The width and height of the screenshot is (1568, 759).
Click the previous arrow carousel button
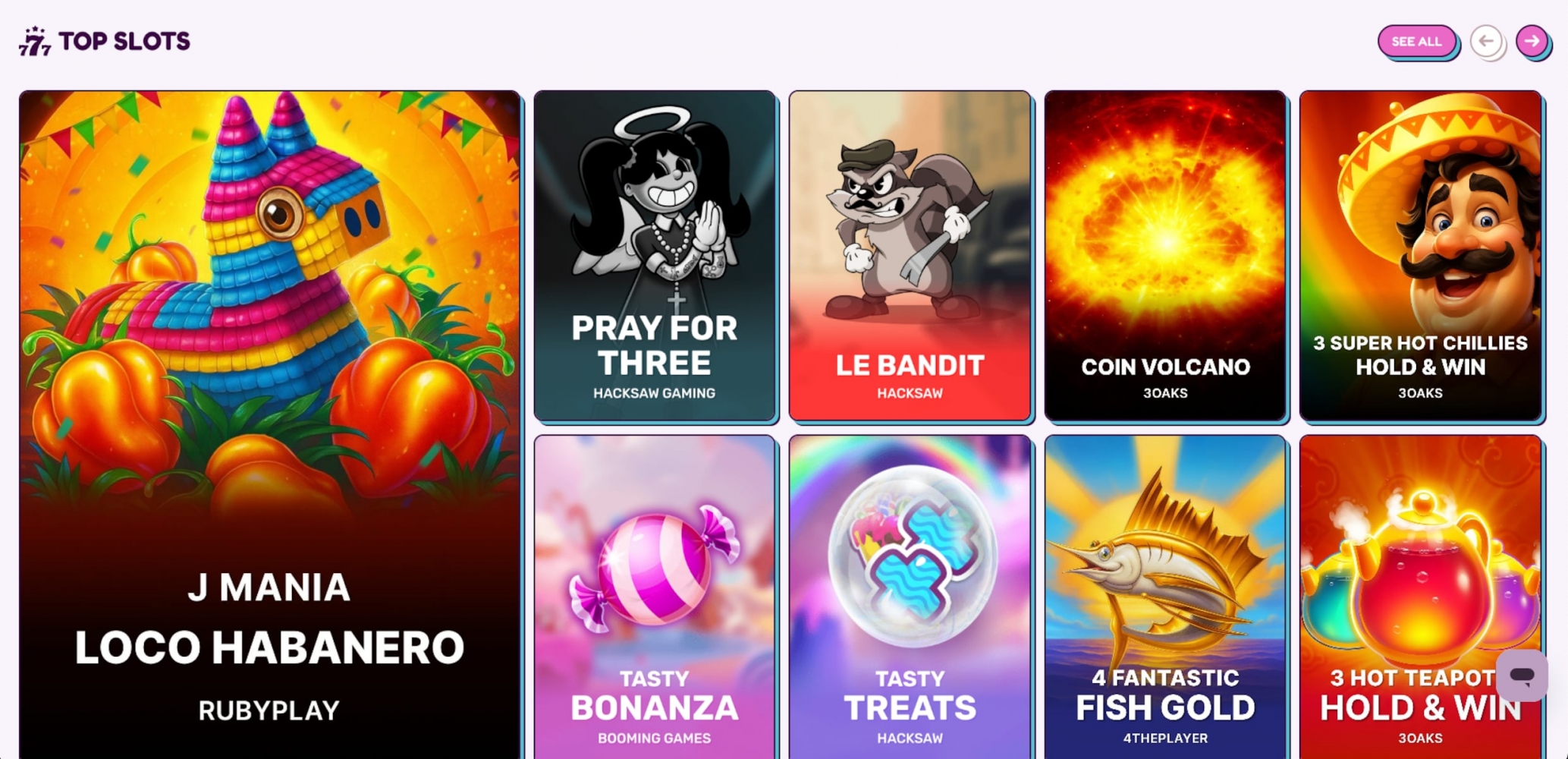[x=1486, y=41]
